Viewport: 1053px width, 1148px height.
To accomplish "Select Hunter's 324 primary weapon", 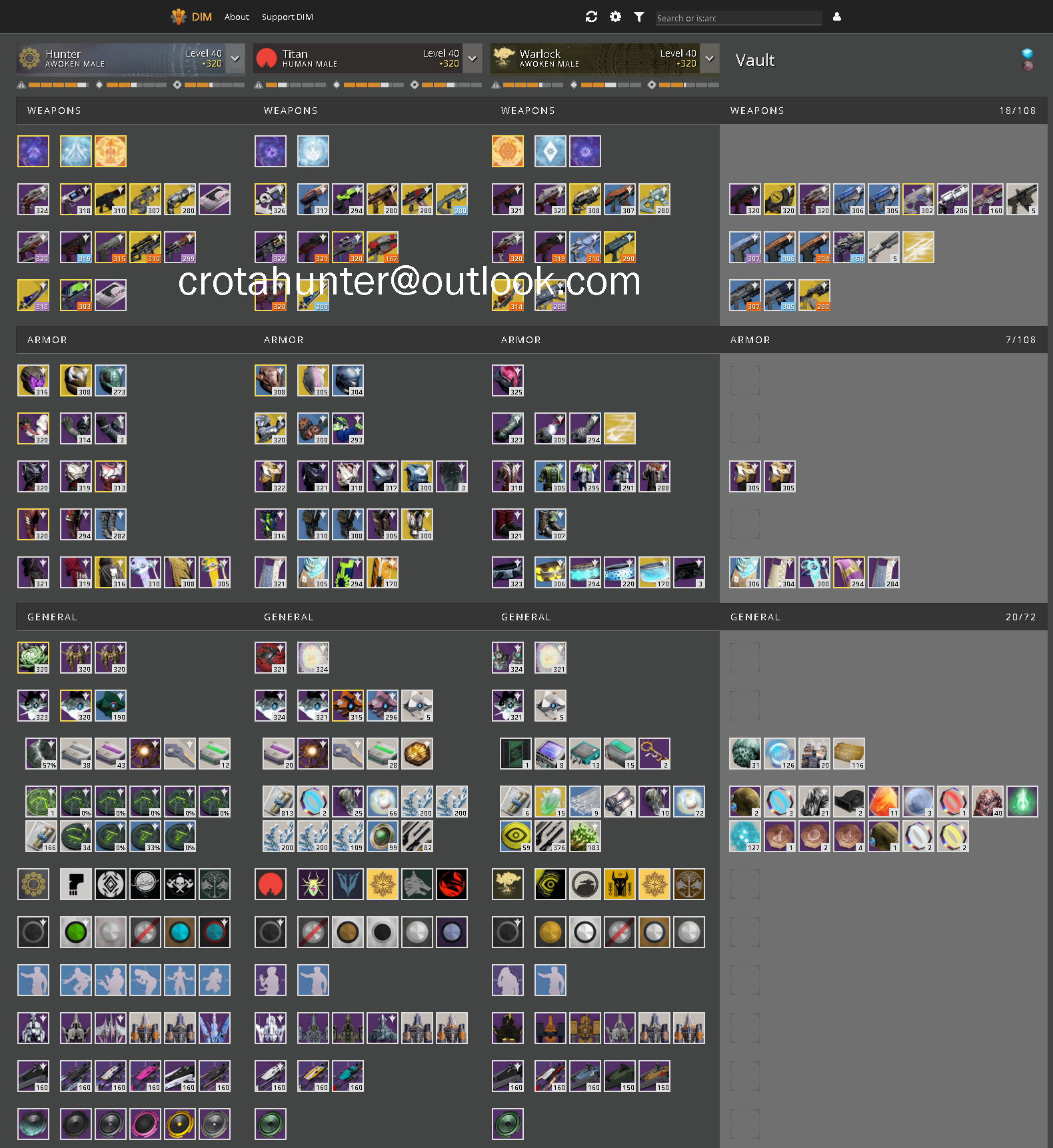I will pos(33,199).
